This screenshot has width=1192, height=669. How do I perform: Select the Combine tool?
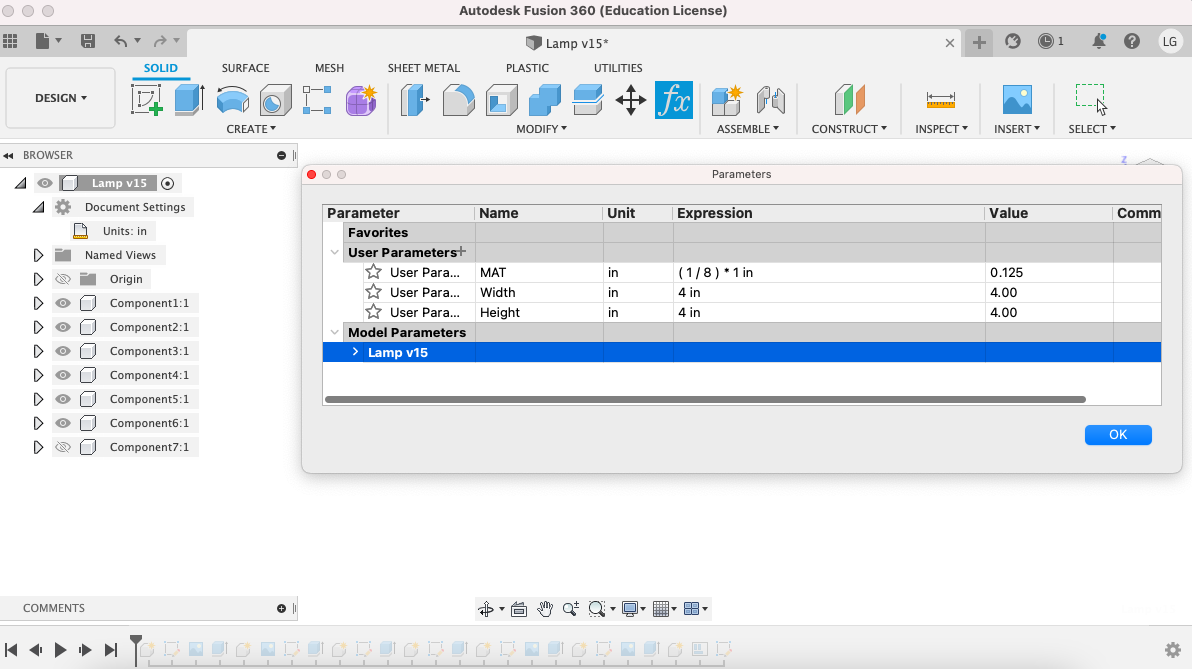click(x=544, y=100)
